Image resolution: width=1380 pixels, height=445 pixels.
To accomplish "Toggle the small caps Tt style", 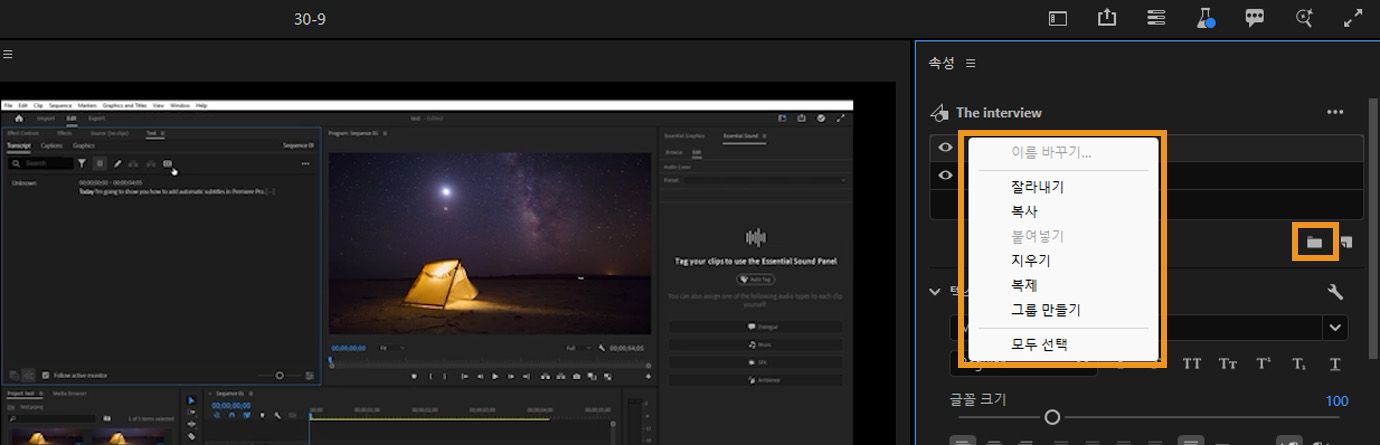I will click(x=1228, y=364).
